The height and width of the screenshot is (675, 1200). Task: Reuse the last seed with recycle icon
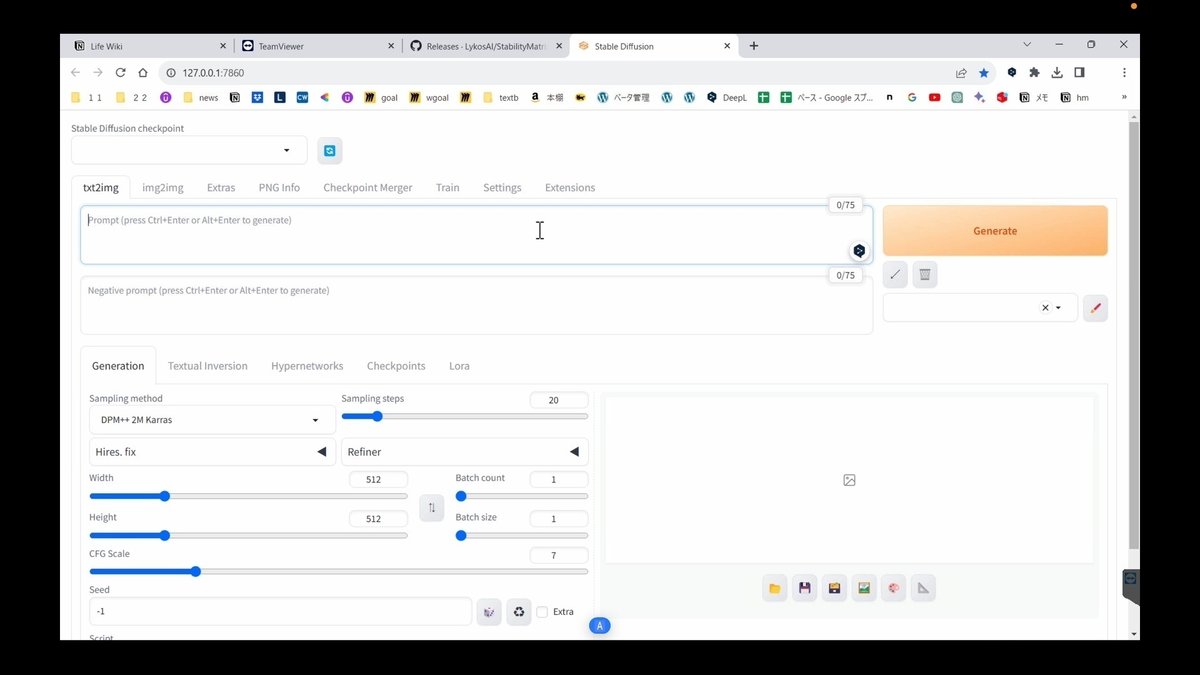click(x=518, y=612)
